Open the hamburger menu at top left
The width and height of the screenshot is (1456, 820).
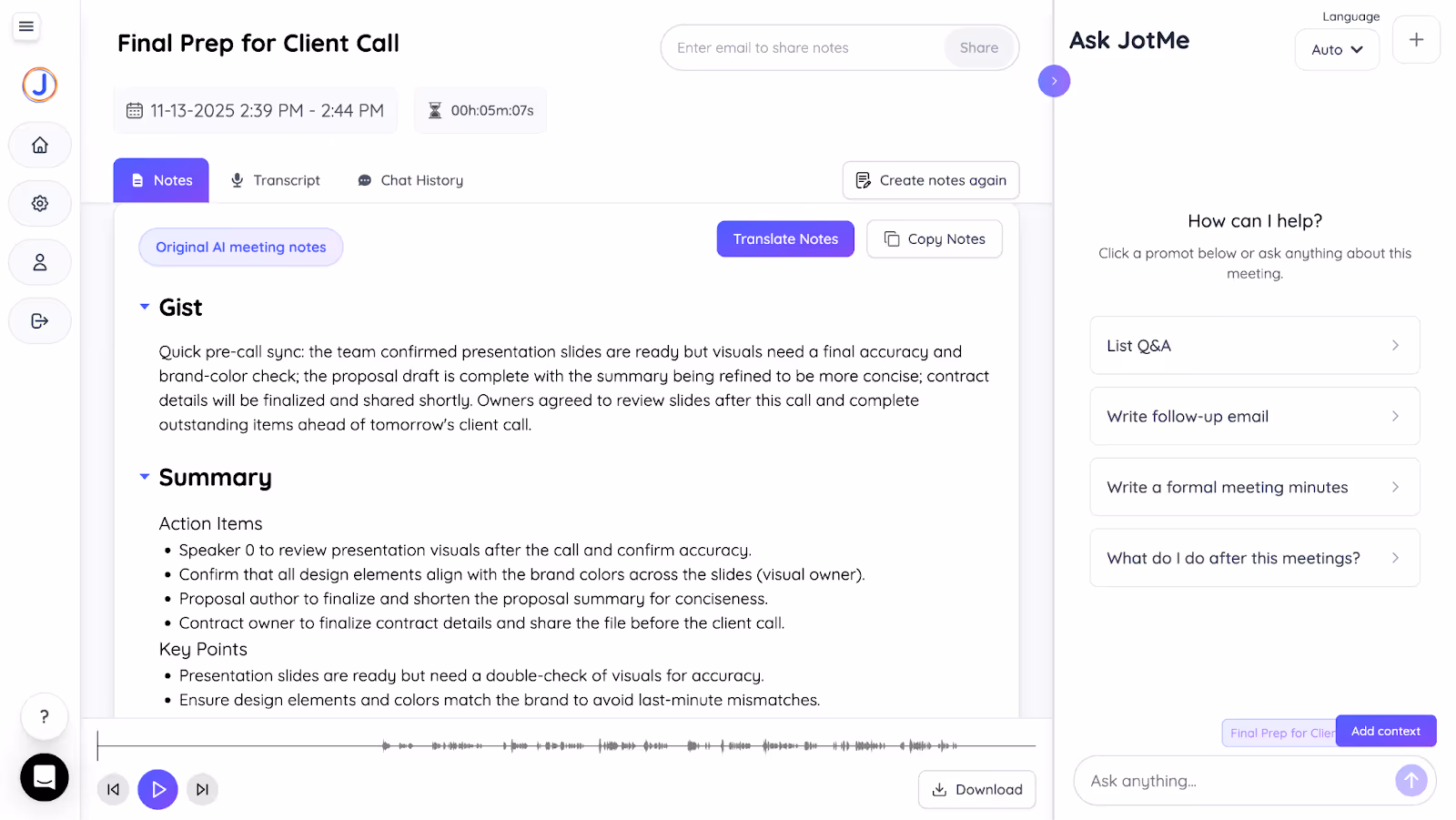coord(25,26)
